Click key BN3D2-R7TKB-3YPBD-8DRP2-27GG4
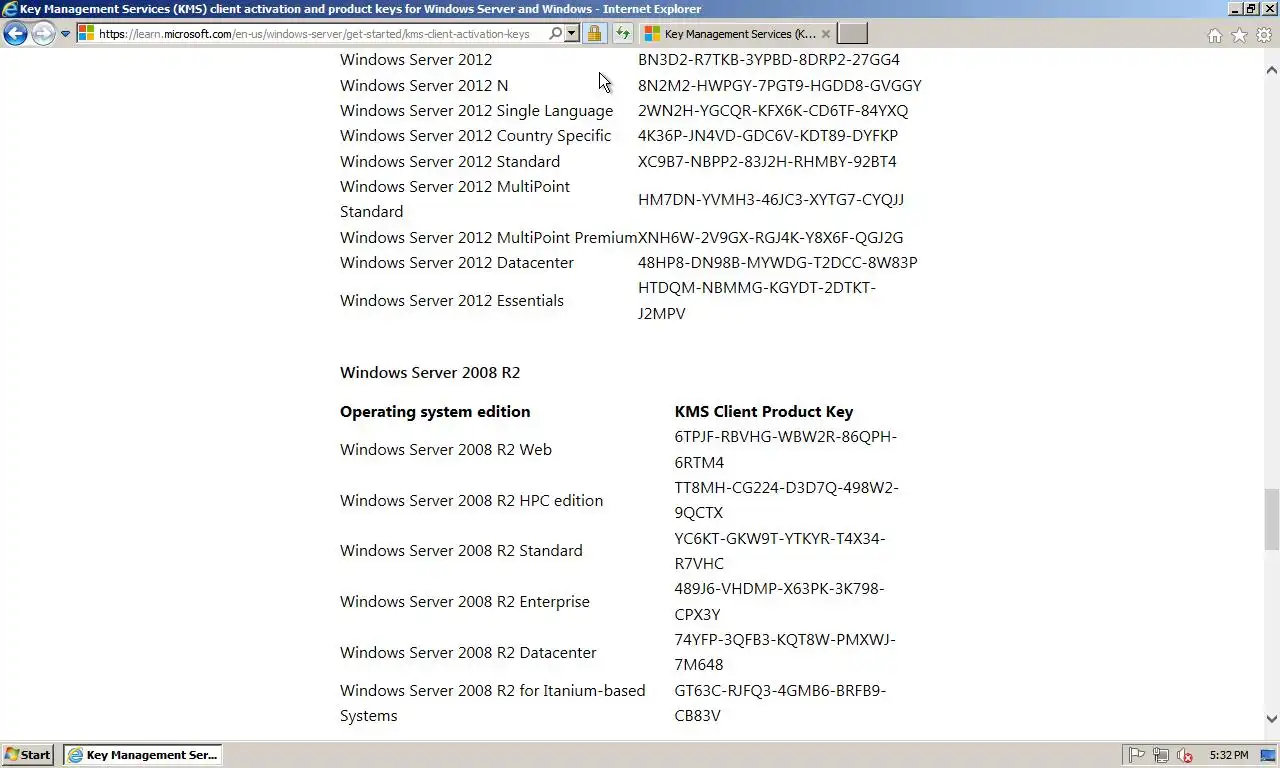This screenshot has width=1280, height=768. click(769, 60)
